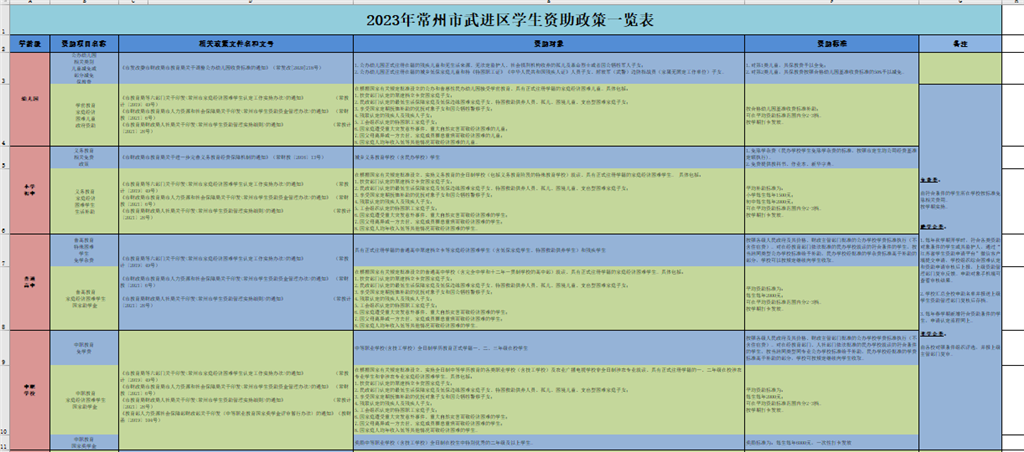Click row header number 10
Image resolution: width=1024 pixels, height=452 pixels.
point(5,400)
